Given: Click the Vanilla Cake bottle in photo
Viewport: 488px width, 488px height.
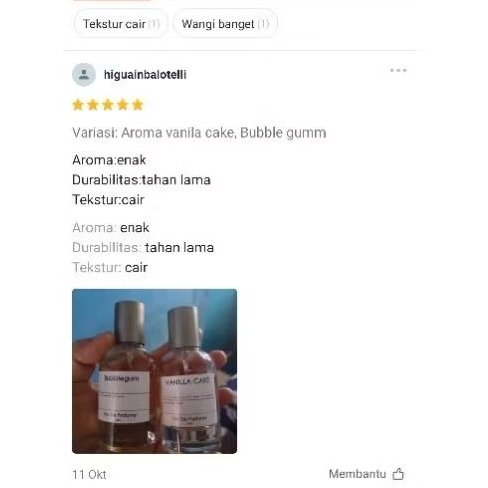Looking at the screenshot, I should [189, 378].
